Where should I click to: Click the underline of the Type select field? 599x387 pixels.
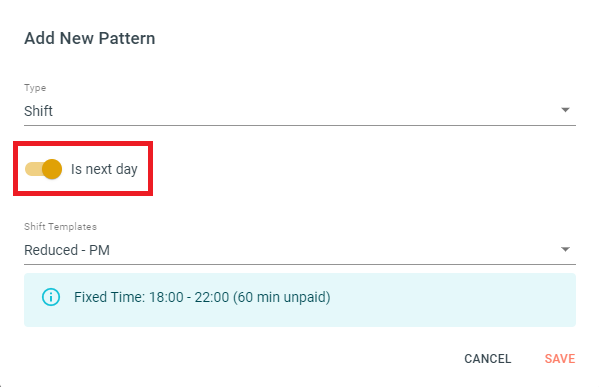[x=300, y=125]
